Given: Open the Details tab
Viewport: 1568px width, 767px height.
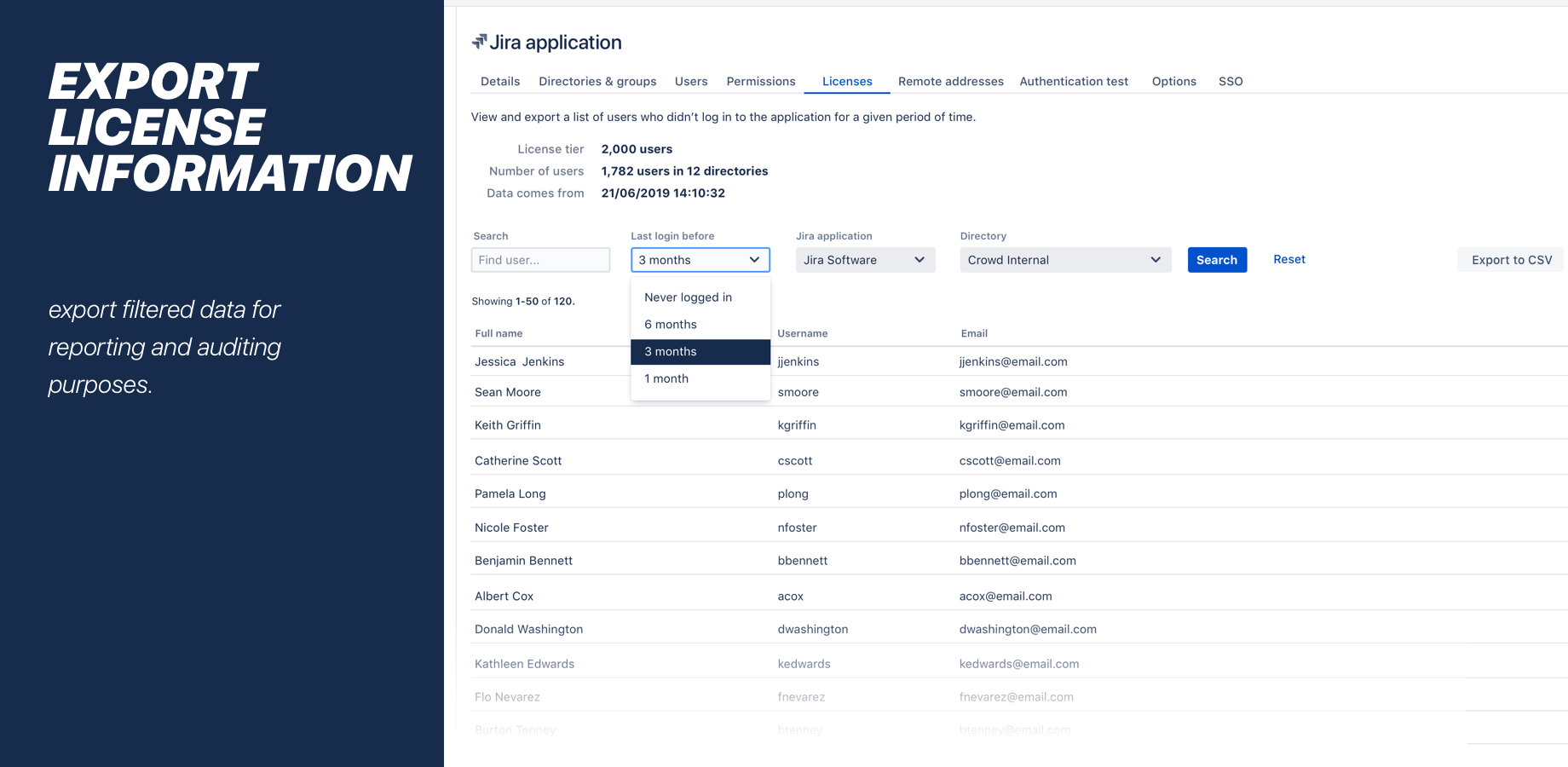Looking at the screenshot, I should click(x=500, y=82).
